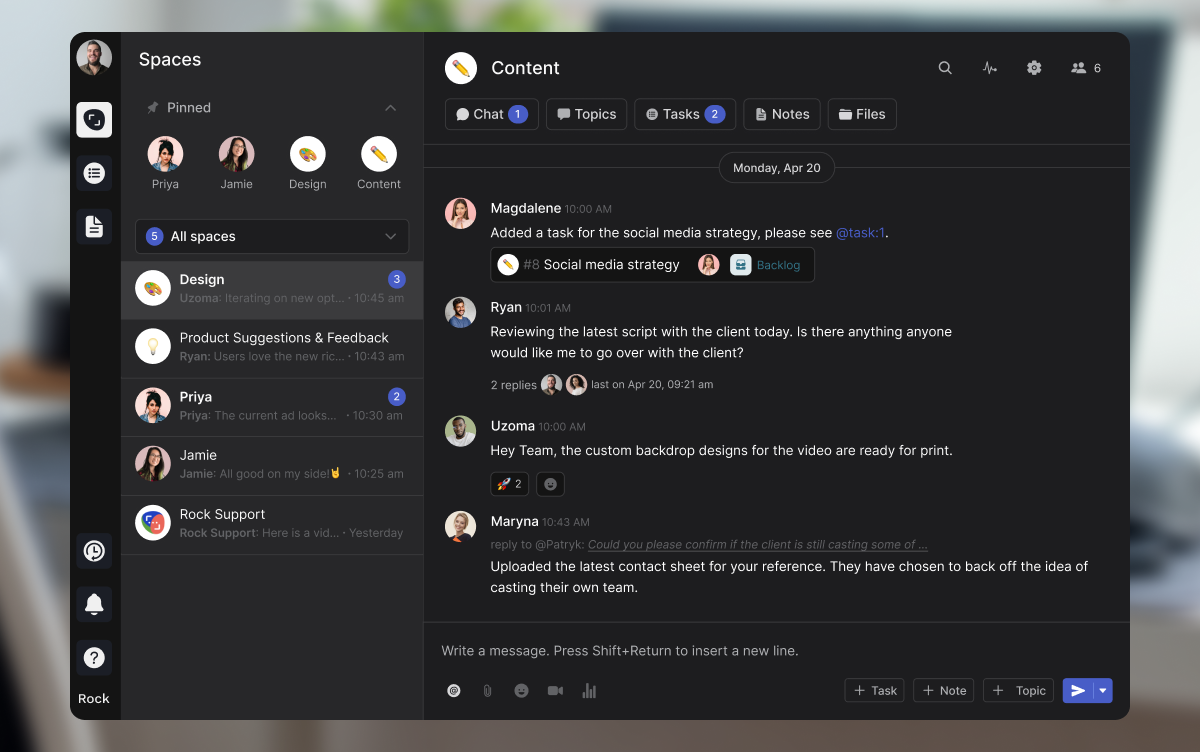Image resolution: width=1200 pixels, height=752 pixels.
Task: Open notifications via the bell icon
Action: (x=93, y=604)
